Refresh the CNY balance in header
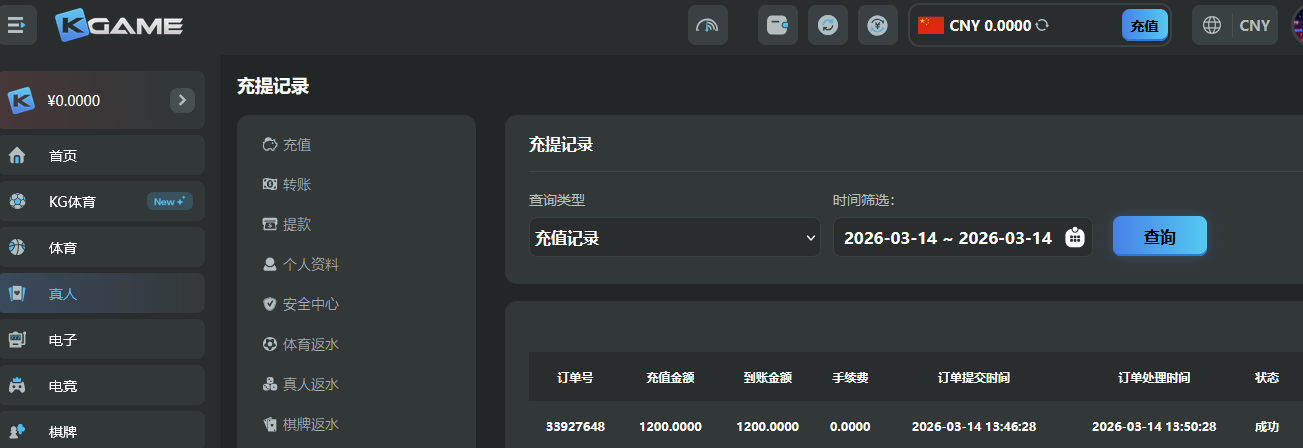 (x=1042, y=26)
